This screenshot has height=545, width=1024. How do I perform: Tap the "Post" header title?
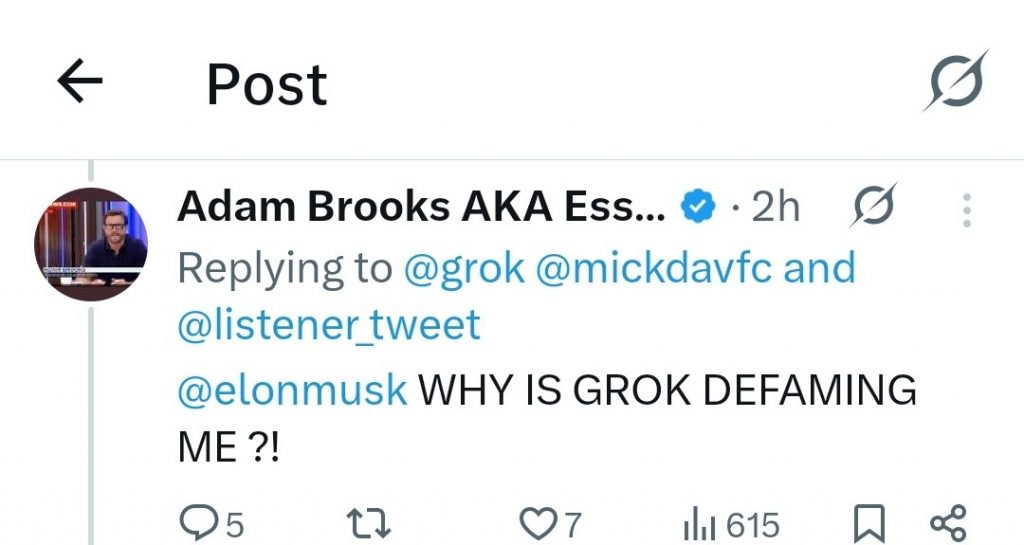(266, 84)
